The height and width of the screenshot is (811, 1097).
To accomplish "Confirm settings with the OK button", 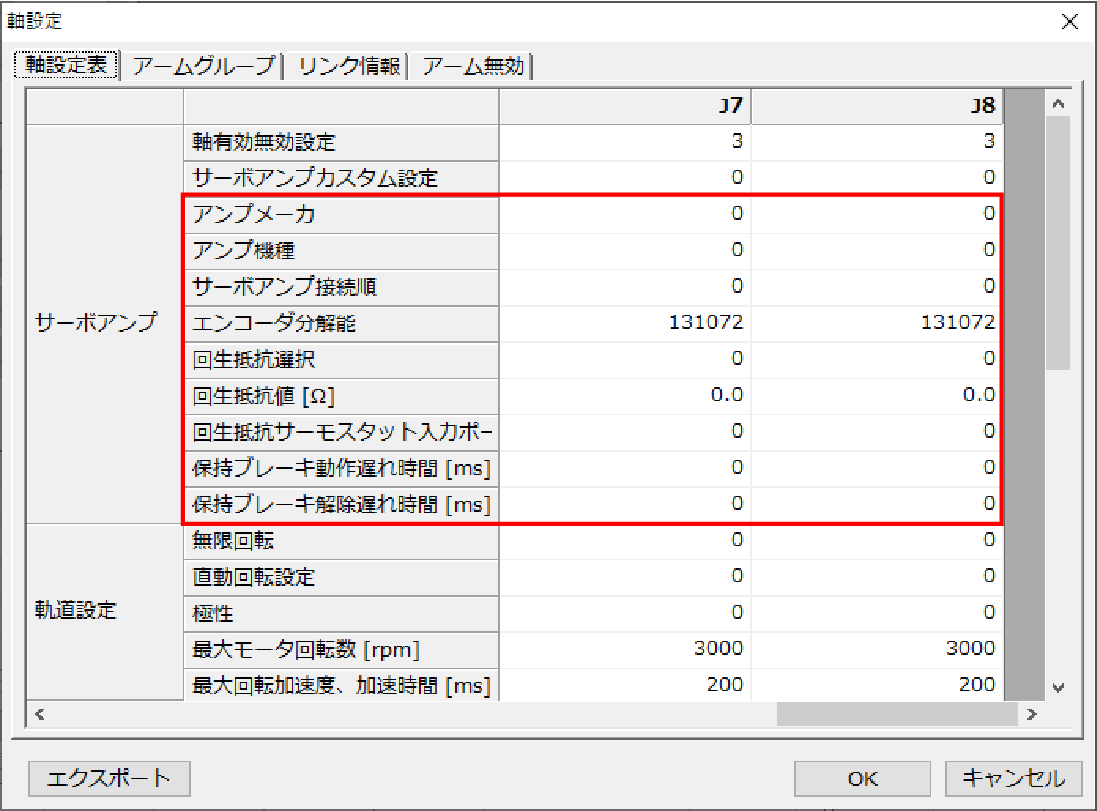I will tap(863, 778).
